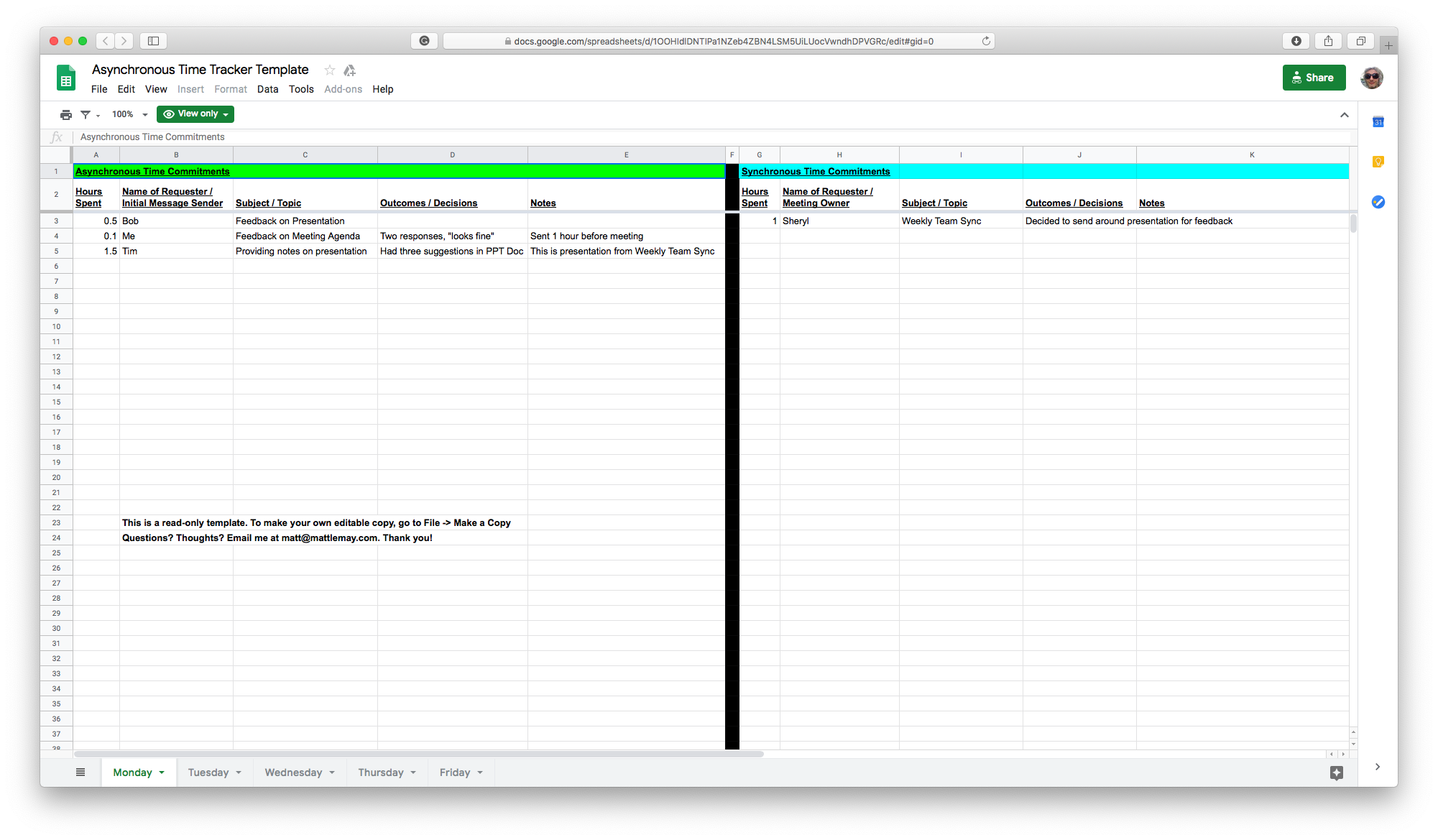Open the Edit menu
Image resolution: width=1438 pixels, height=840 pixels.
click(x=126, y=89)
